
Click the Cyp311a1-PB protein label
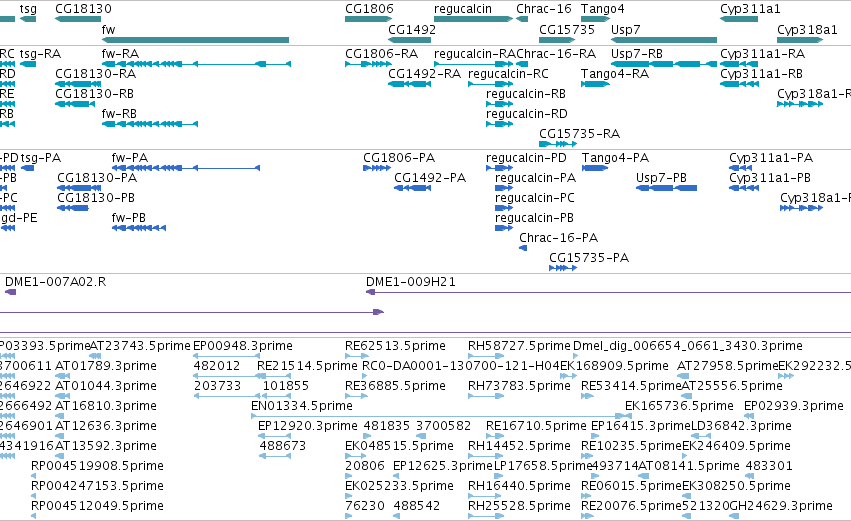tap(770, 179)
